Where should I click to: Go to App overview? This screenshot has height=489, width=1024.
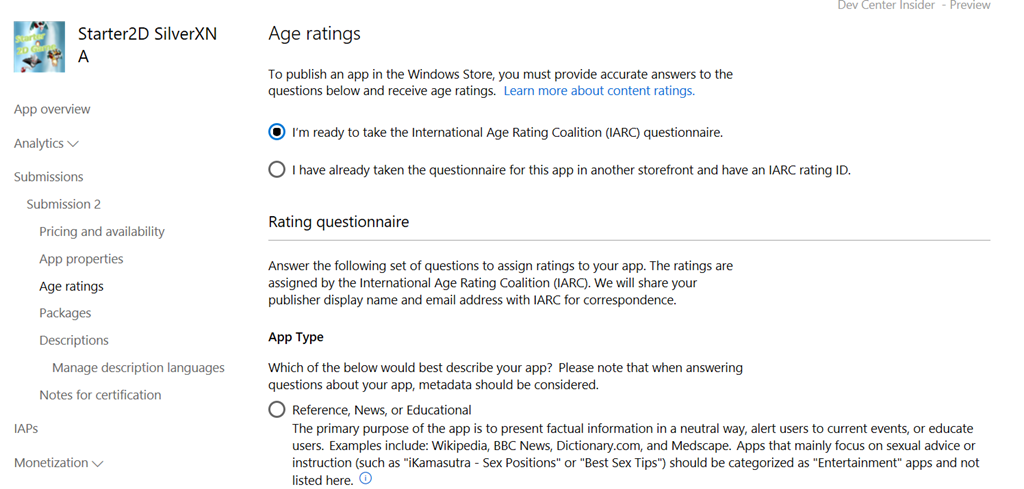pos(52,109)
